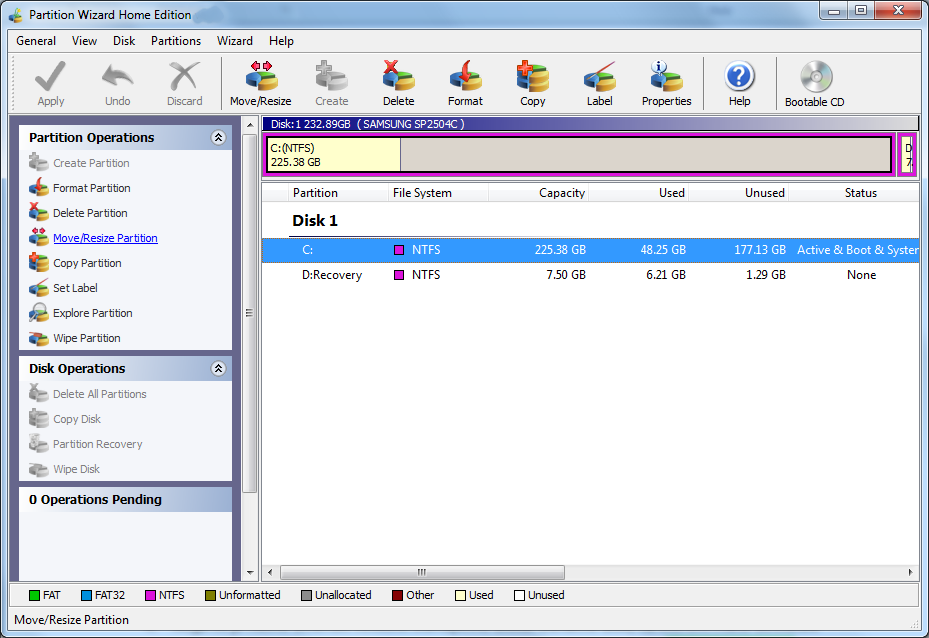Screen dimensions: 929x638
Task: Click the Unallocated gray legend swatch
Action: (x=306, y=595)
